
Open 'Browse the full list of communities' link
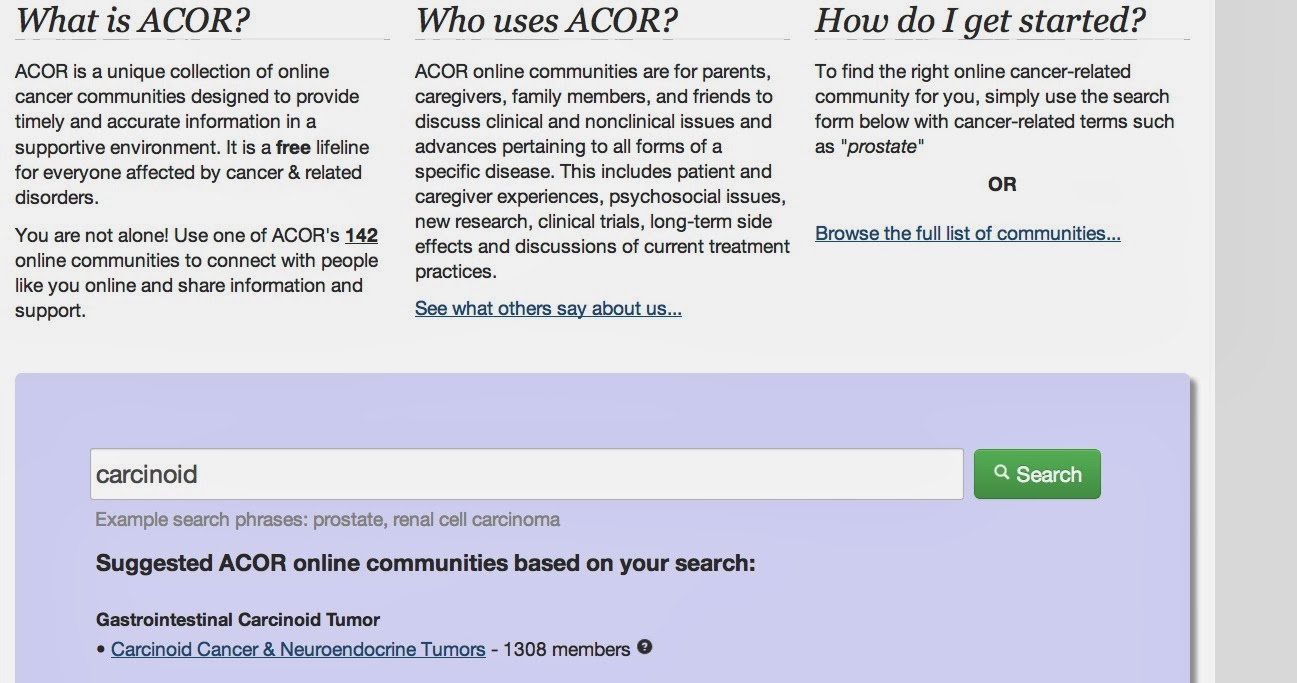[x=968, y=233]
